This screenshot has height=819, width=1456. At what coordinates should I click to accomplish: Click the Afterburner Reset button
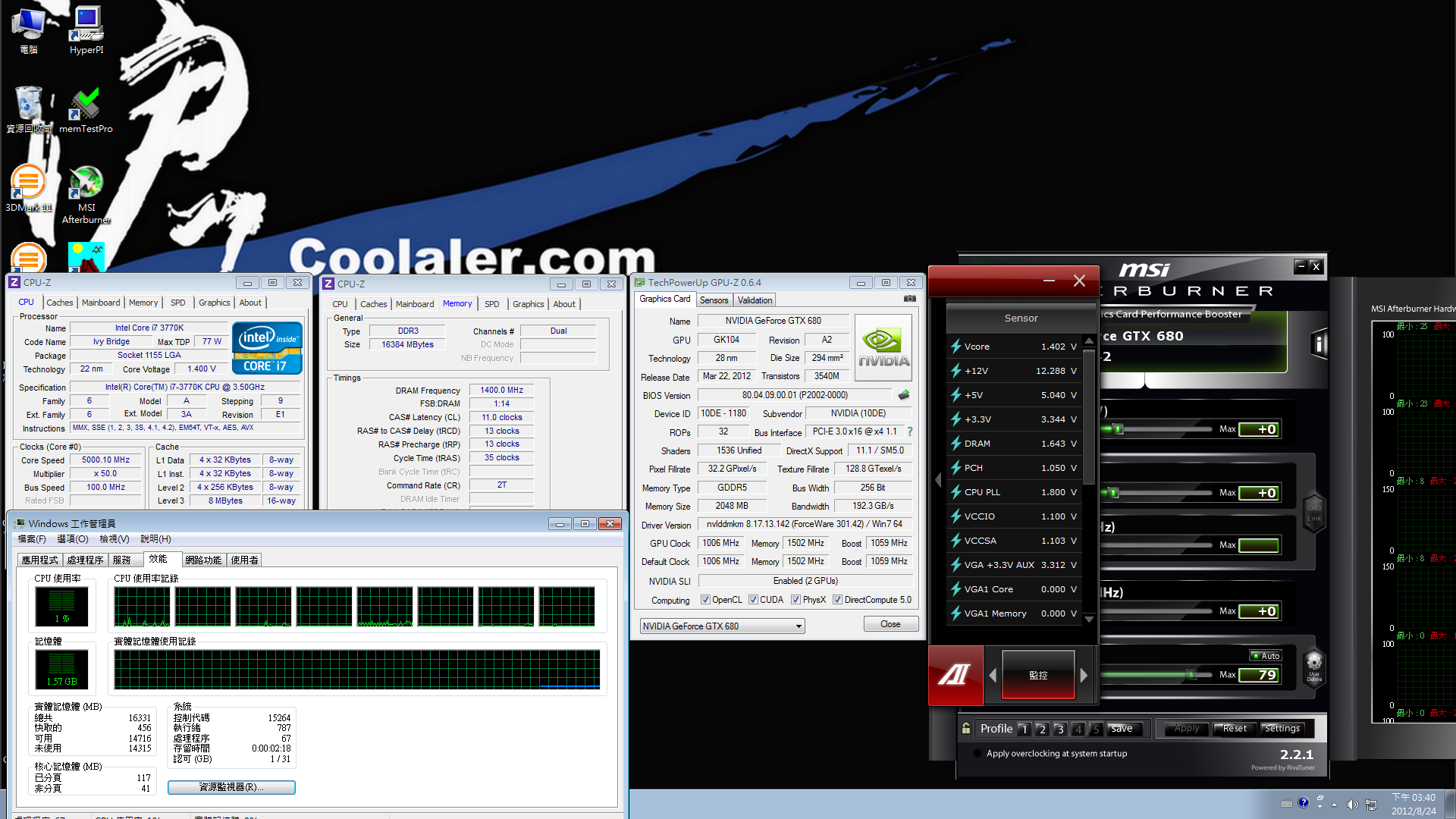coord(1235,729)
